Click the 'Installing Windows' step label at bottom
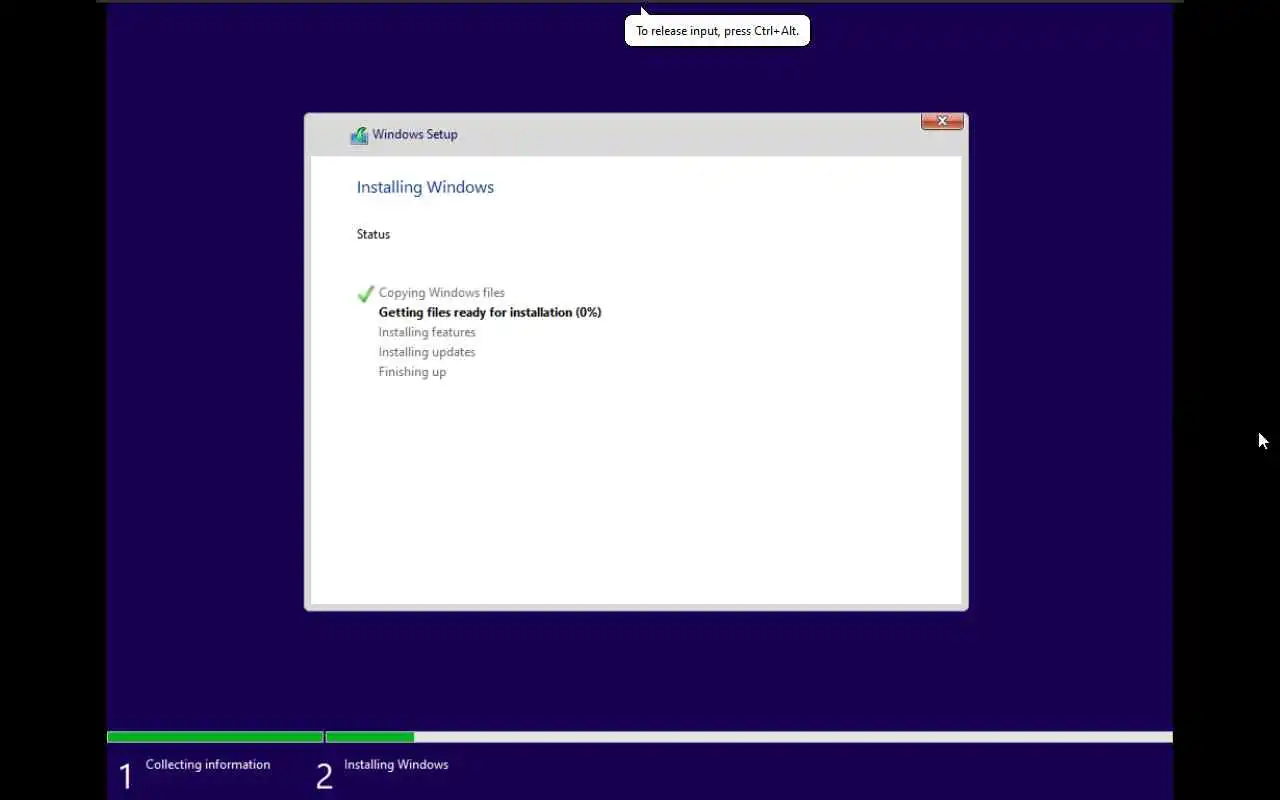The height and width of the screenshot is (800, 1280). point(396,764)
